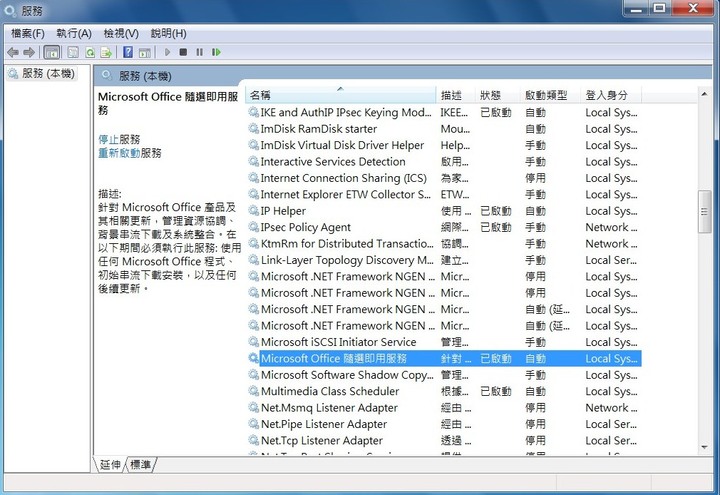720x495 pixels.
Task: Open the 執行(A) menu
Action: [x=74, y=34]
